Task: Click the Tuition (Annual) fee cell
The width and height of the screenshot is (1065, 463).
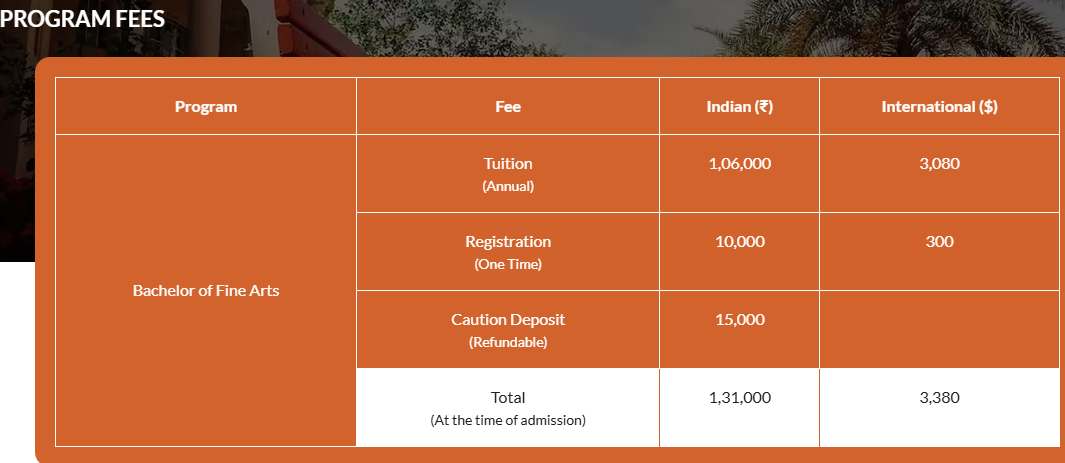Action: click(508, 174)
